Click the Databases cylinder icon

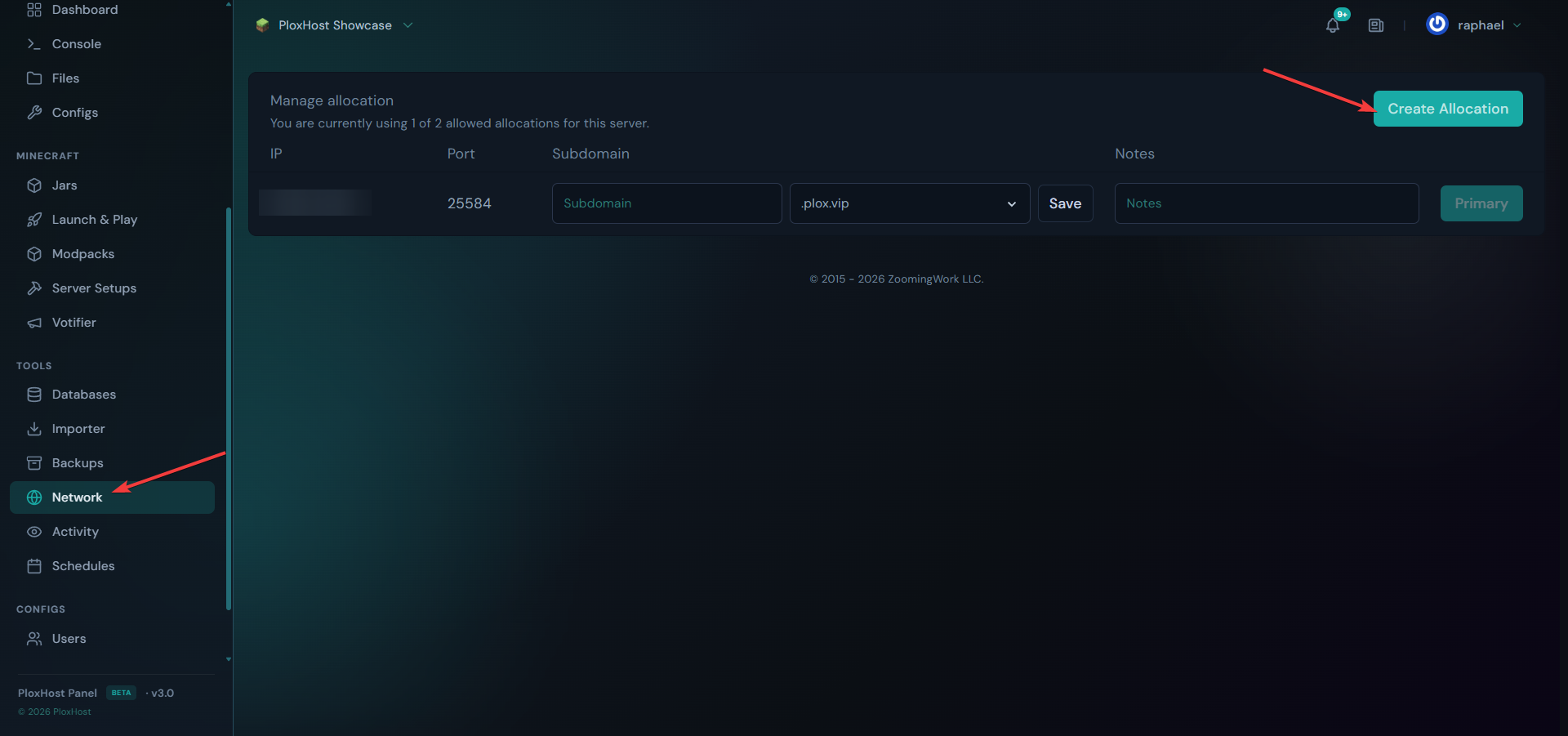point(34,395)
